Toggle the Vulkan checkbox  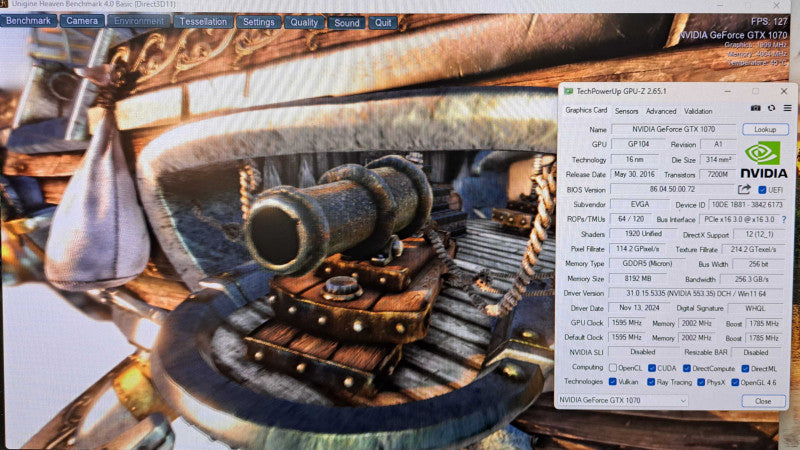(x=613, y=382)
